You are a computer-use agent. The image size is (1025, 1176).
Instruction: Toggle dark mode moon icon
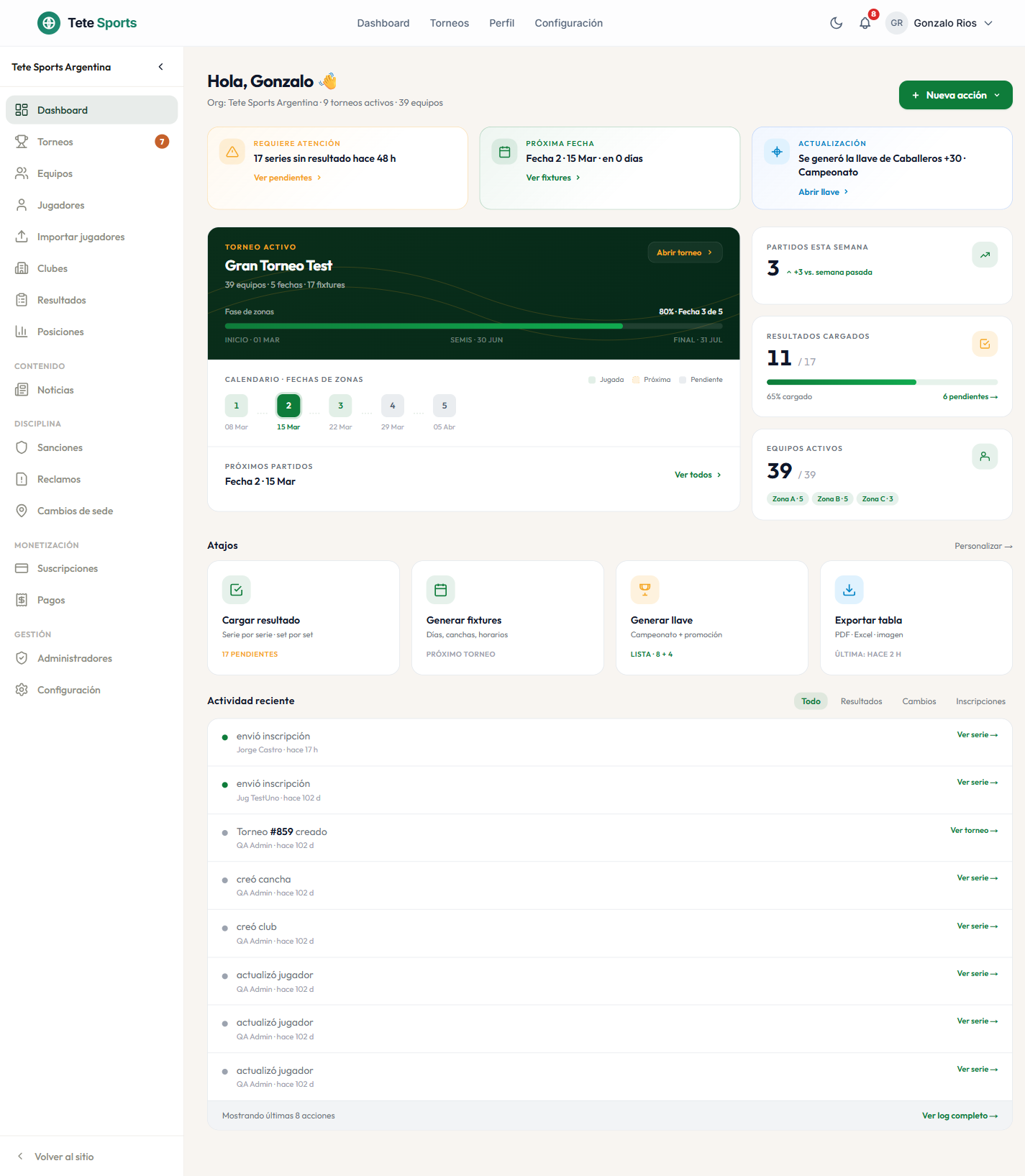pyautogui.click(x=836, y=23)
